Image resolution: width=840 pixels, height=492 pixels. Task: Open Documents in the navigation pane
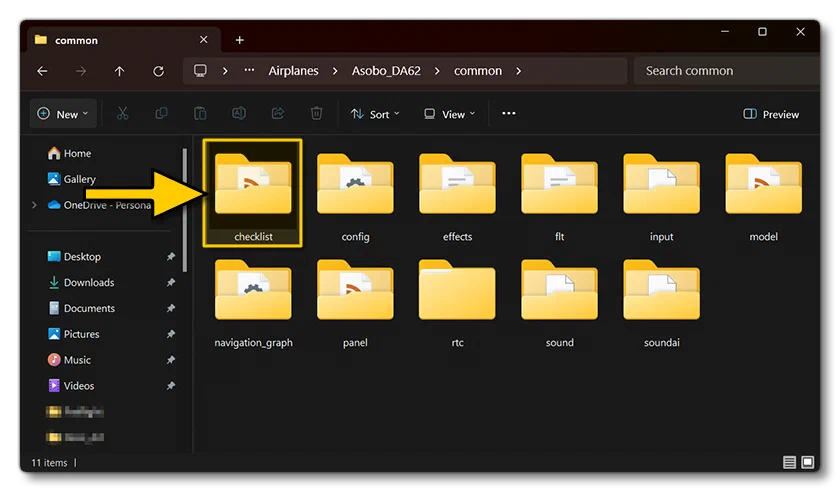click(x=81, y=308)
